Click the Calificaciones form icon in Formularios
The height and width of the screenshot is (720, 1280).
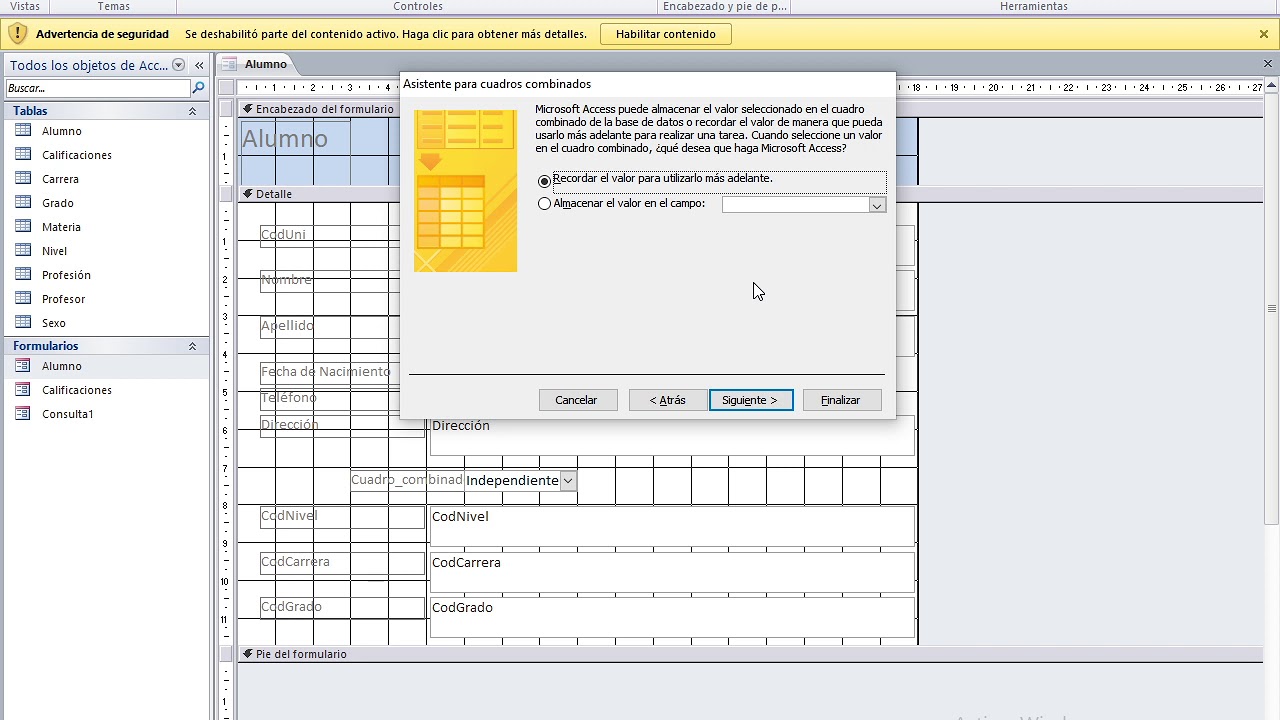pyautogui.click(x=23, y=390)
